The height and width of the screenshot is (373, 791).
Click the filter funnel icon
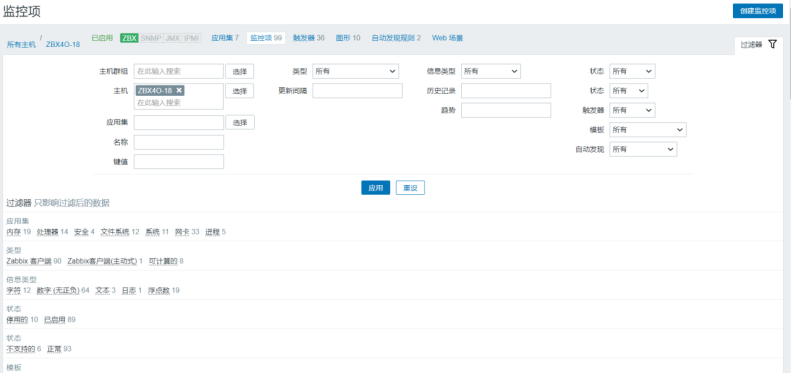772,44
